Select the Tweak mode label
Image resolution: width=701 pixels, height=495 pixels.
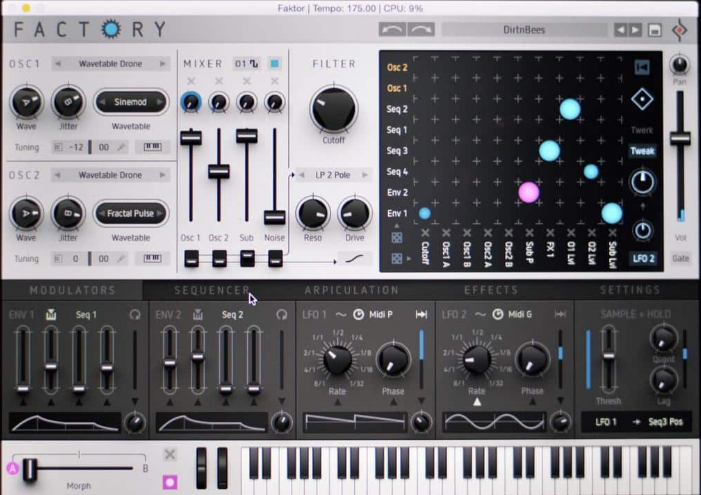[x=642, y=151]
